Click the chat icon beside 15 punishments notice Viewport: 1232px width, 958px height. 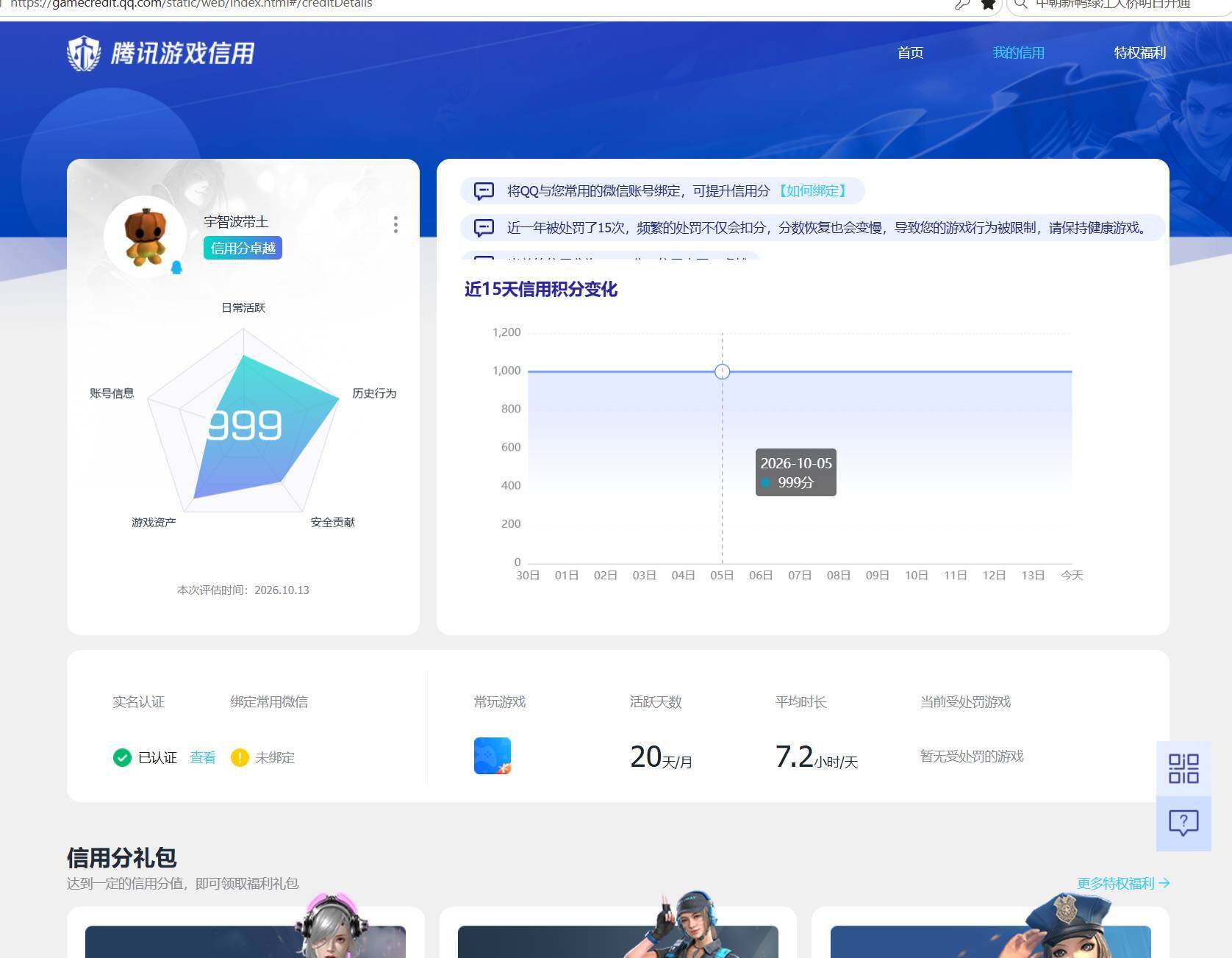(484, 228)
